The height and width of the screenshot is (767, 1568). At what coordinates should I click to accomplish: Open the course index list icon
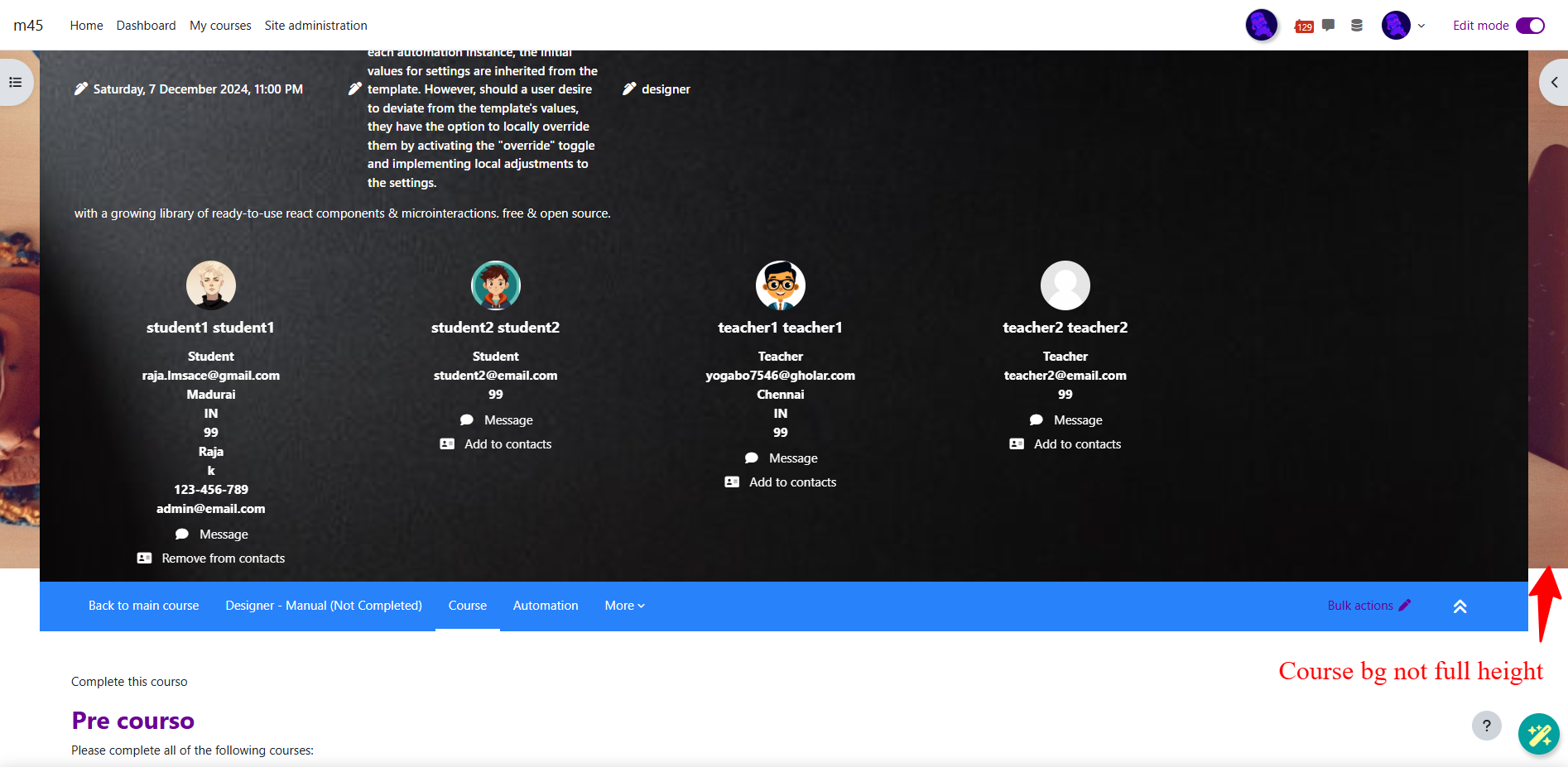(x=15, y=82)
